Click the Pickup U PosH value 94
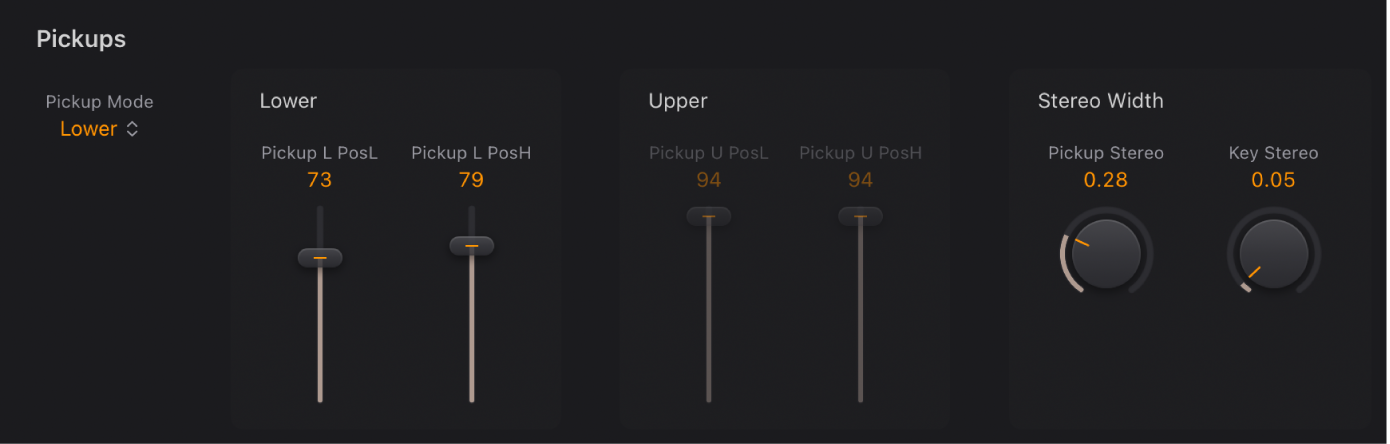The width and height of the screenshot is (1390, 444). [860, 180]
